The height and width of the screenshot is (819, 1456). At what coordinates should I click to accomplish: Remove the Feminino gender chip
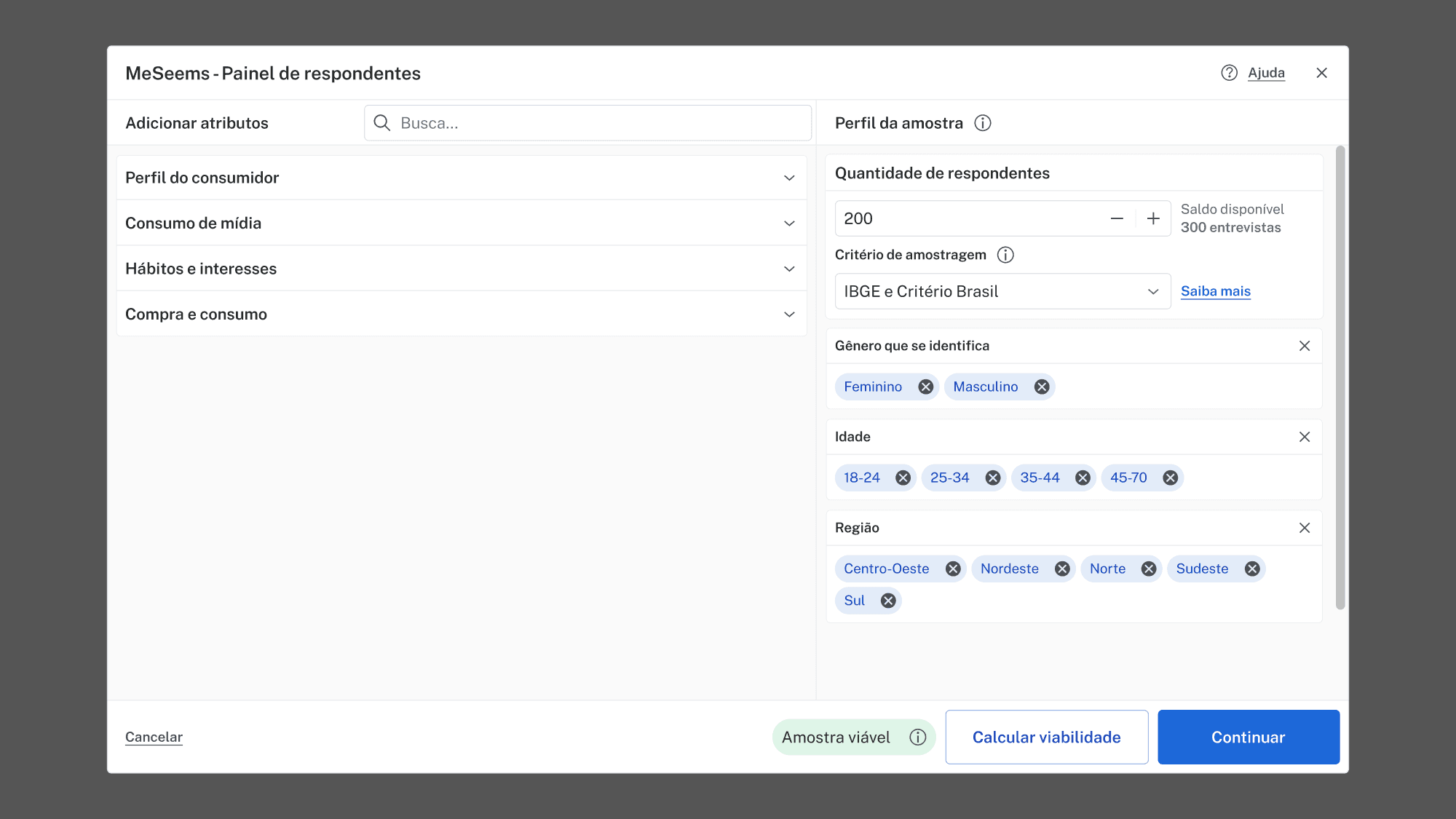[926, 387]
